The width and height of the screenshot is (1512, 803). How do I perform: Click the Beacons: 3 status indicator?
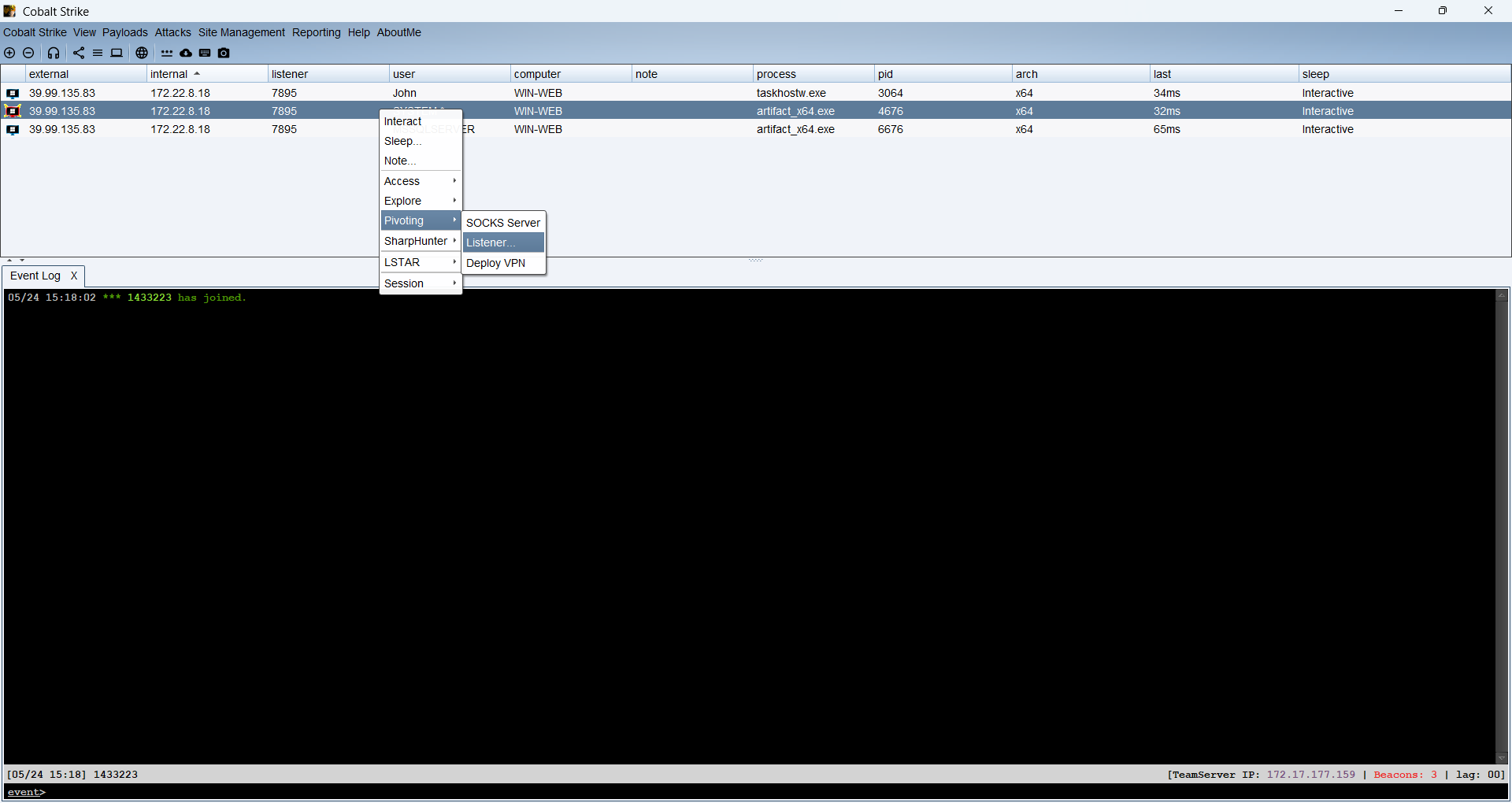pyautogui.click(x=1406, y=775)
